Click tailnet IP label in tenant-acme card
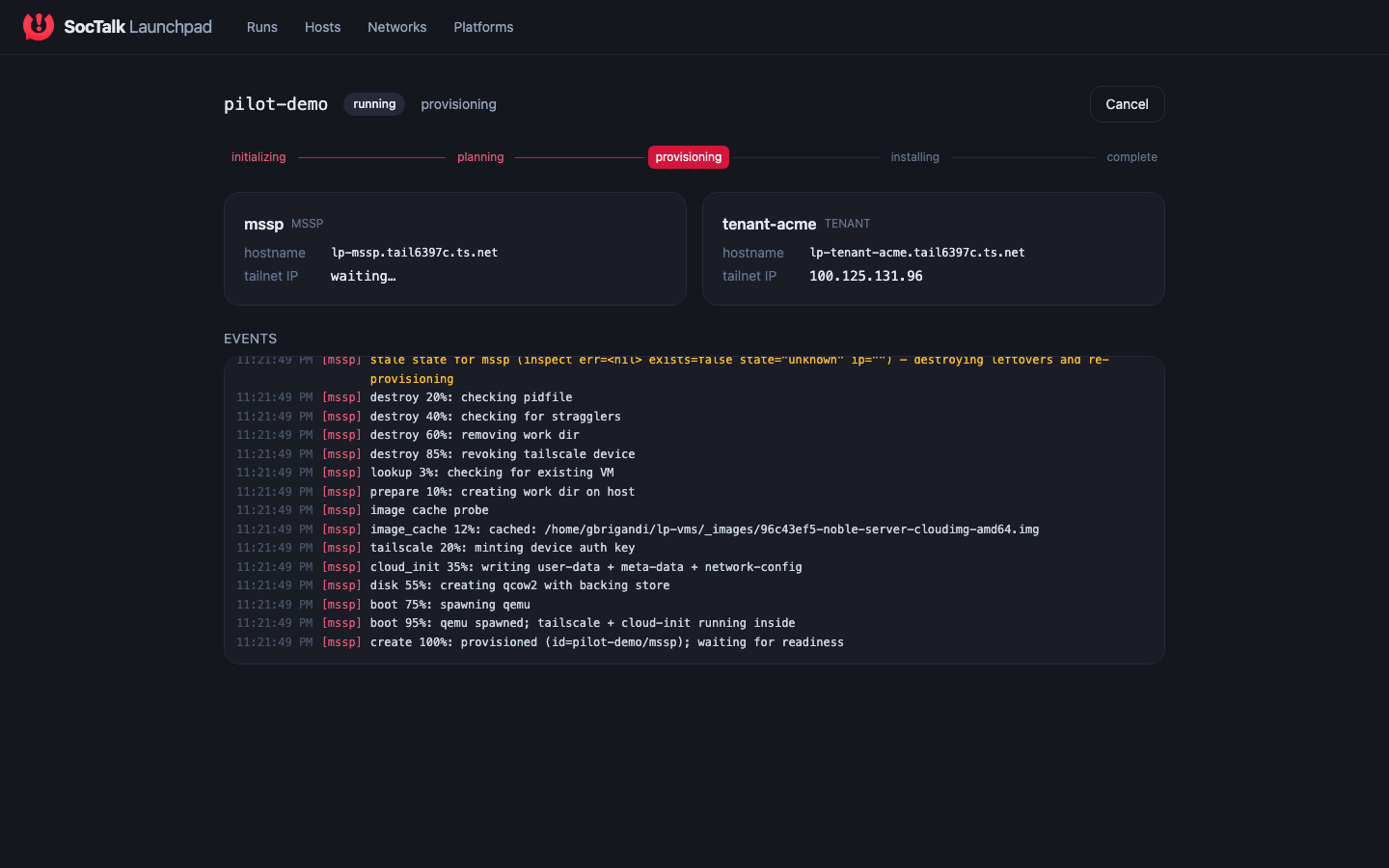1389x868 pixels. pos(749,276)
